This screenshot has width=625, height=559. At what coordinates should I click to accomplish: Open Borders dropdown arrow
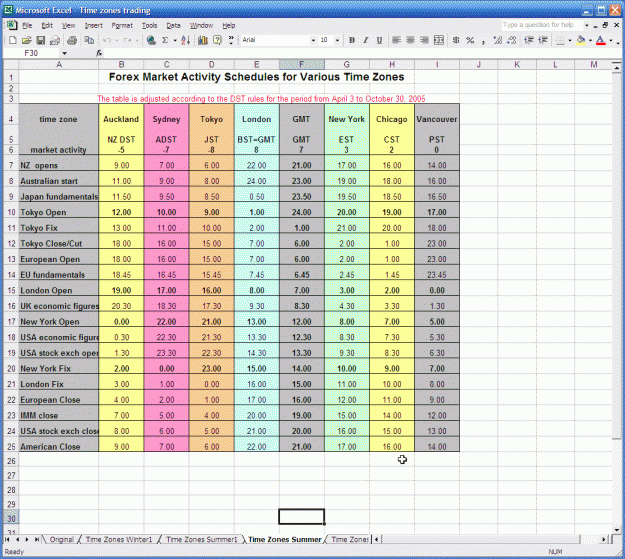(x=570, y=40)
